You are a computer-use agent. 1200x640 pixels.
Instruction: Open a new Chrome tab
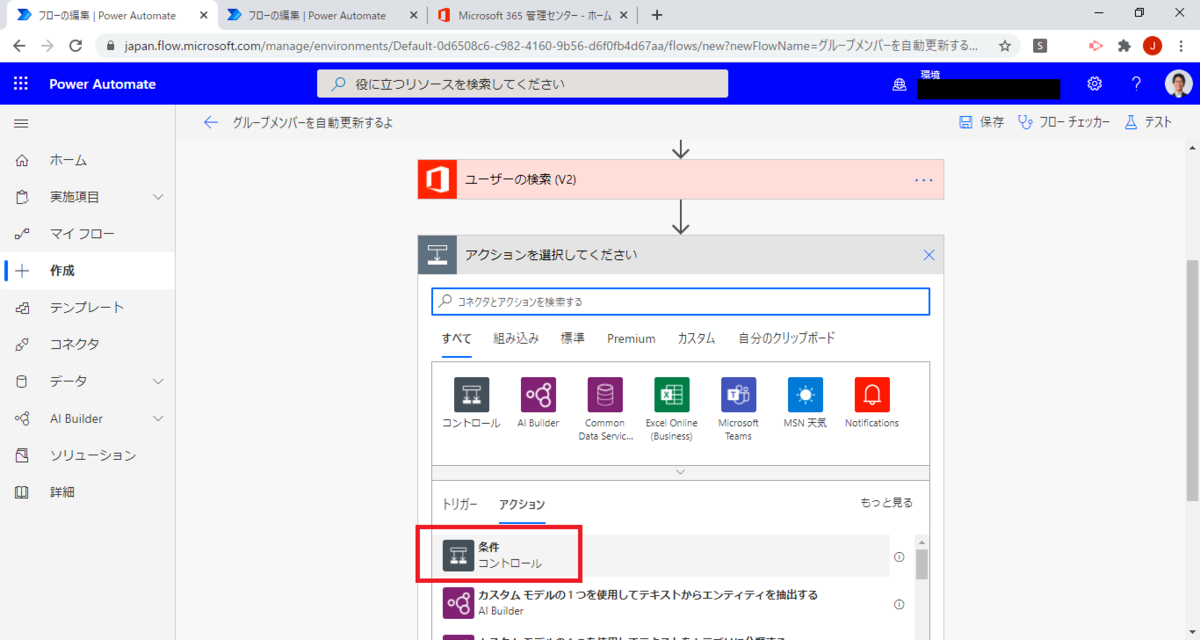(x=657, y=15)
